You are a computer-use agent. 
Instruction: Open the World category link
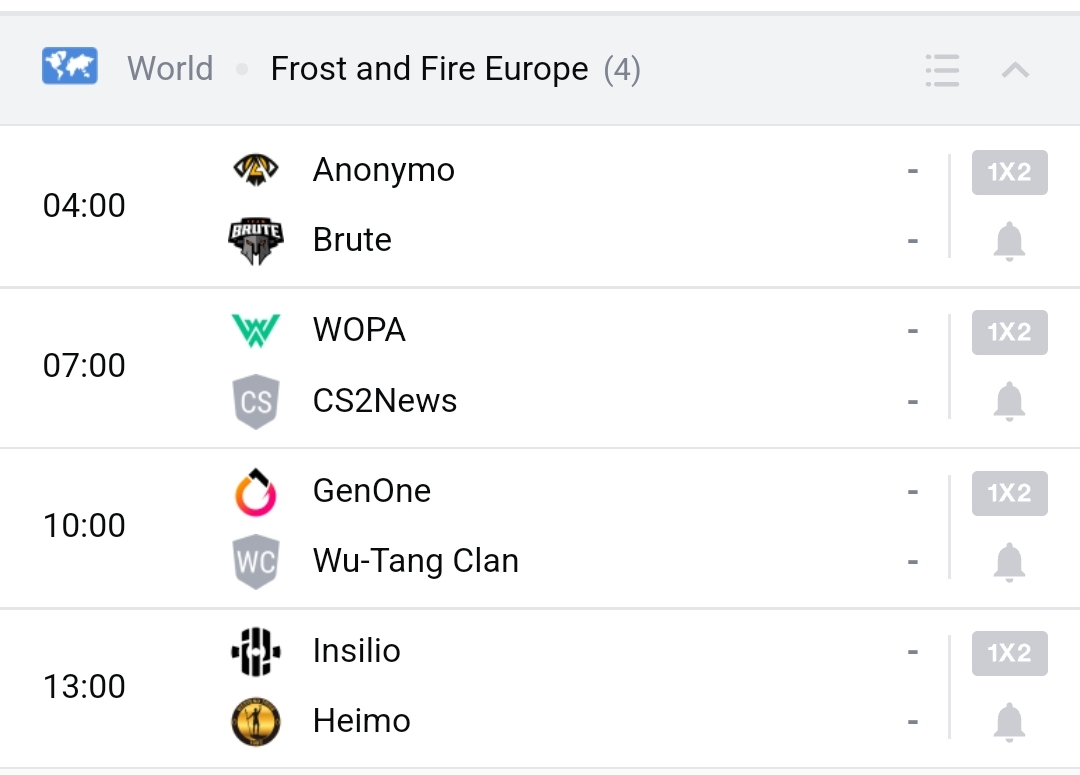pos(170,69)
